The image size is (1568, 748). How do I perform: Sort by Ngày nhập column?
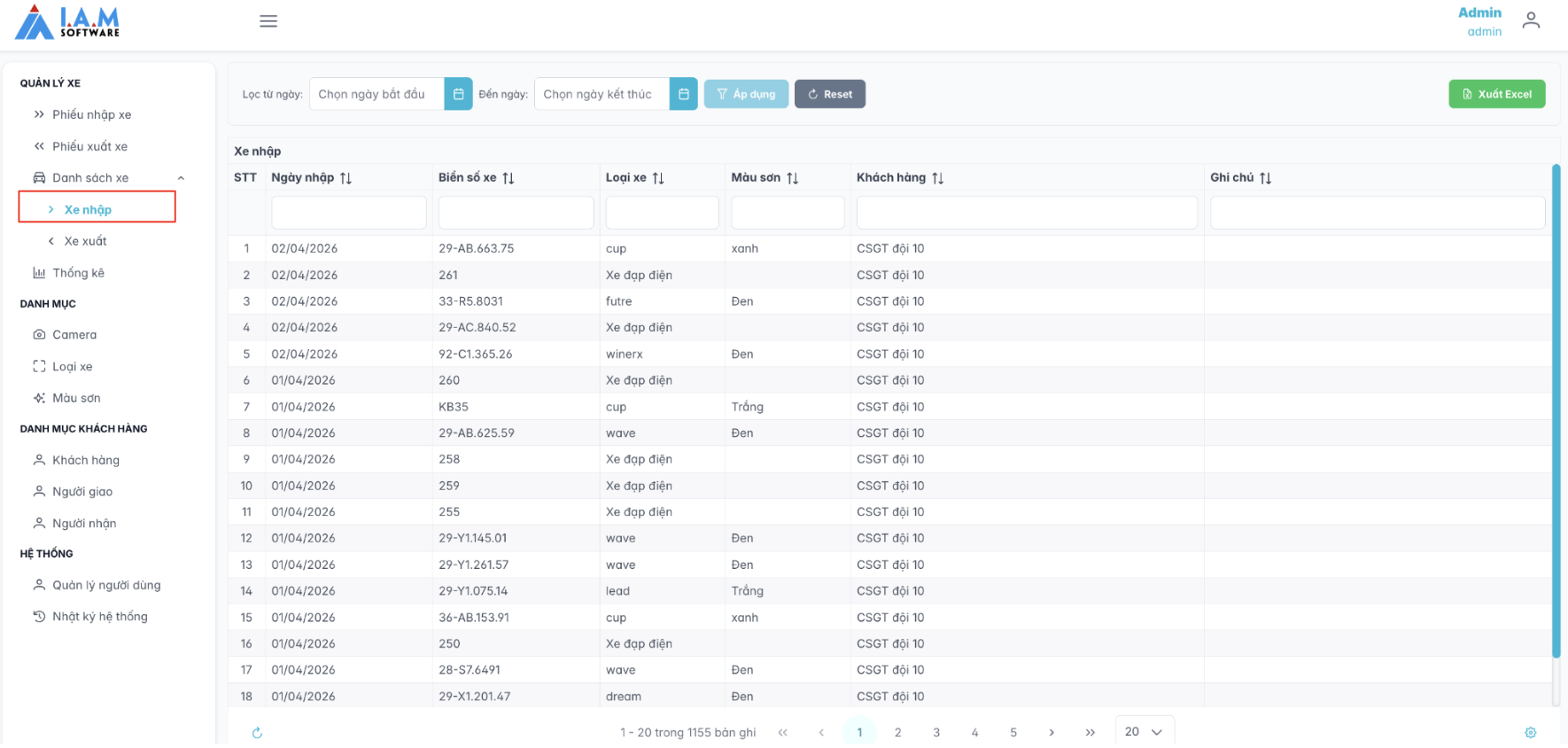tap(345, 178)
